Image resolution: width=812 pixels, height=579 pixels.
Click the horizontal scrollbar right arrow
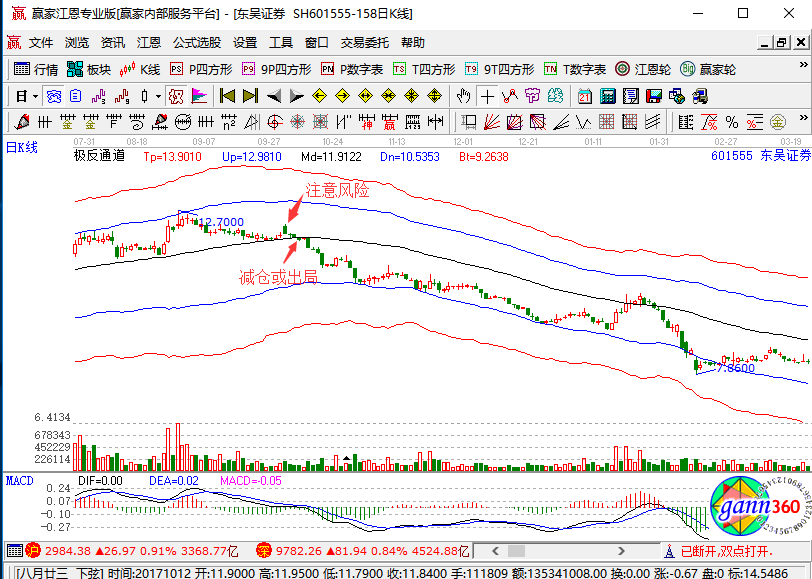point(621,551)
